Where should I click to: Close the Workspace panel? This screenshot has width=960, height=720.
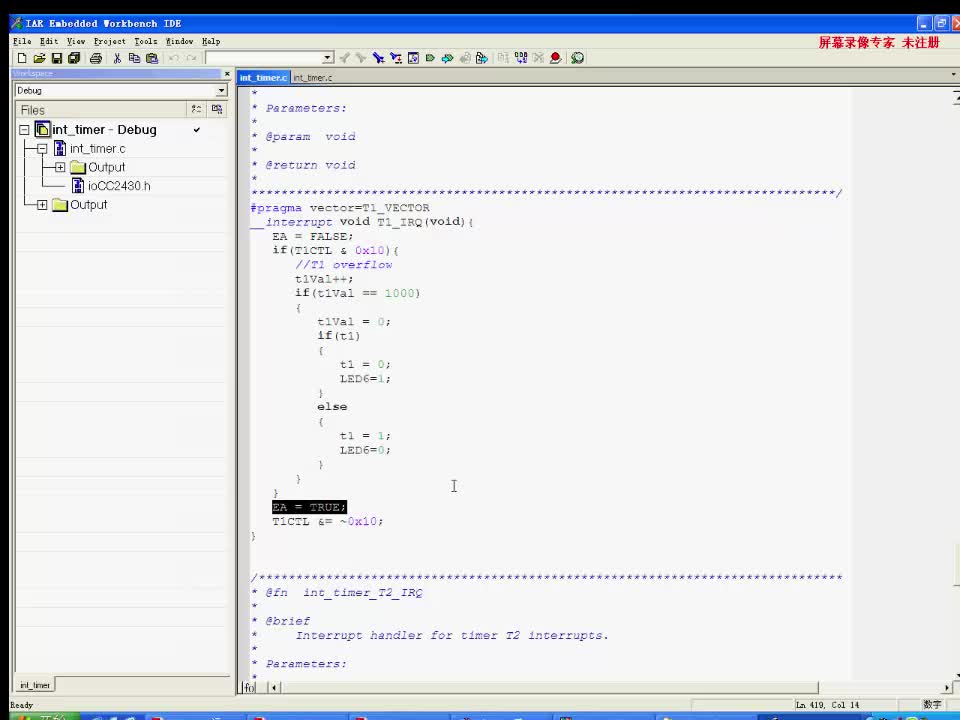(227, 73)
